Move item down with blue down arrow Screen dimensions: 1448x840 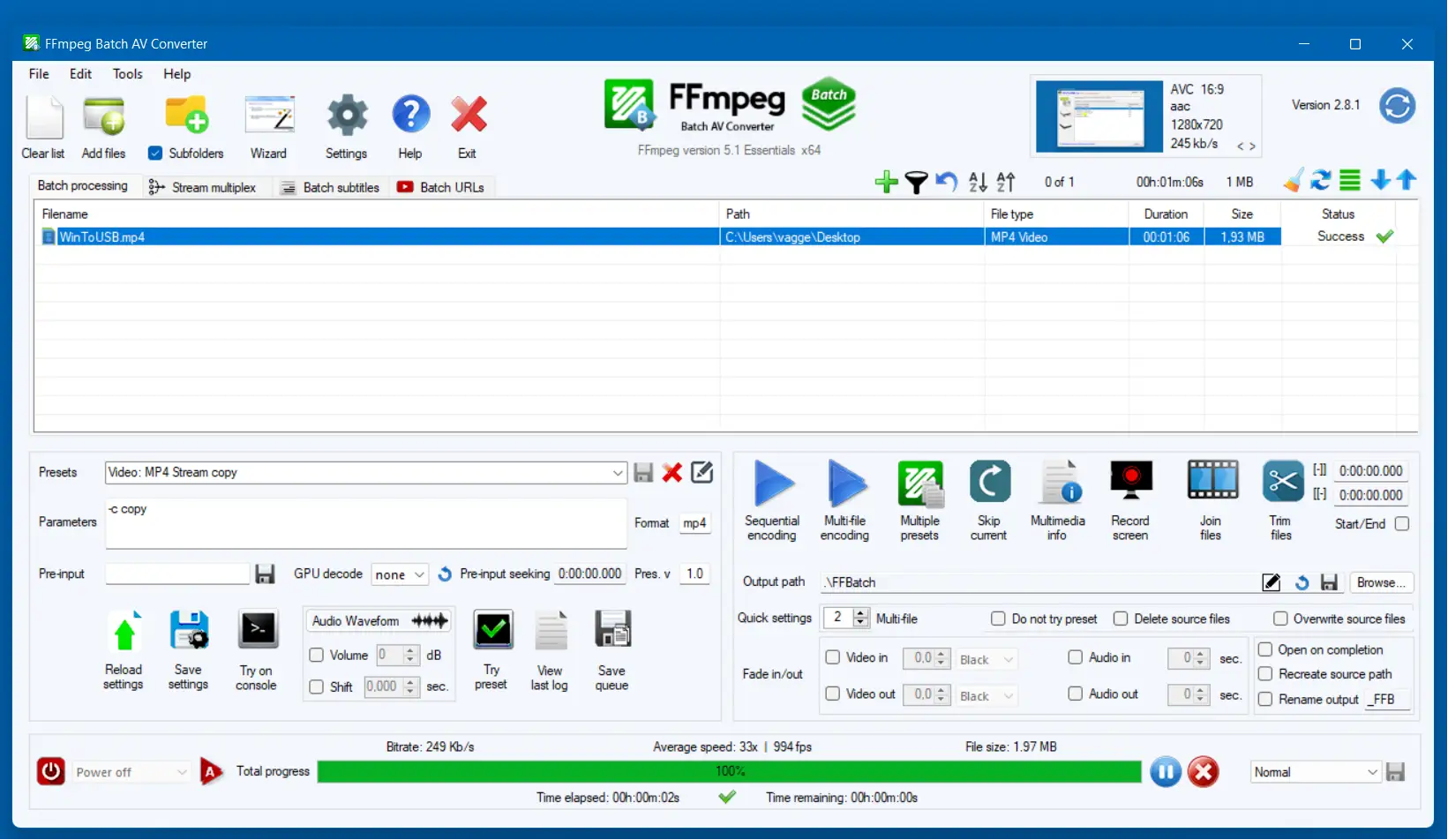click(1380, 180)
